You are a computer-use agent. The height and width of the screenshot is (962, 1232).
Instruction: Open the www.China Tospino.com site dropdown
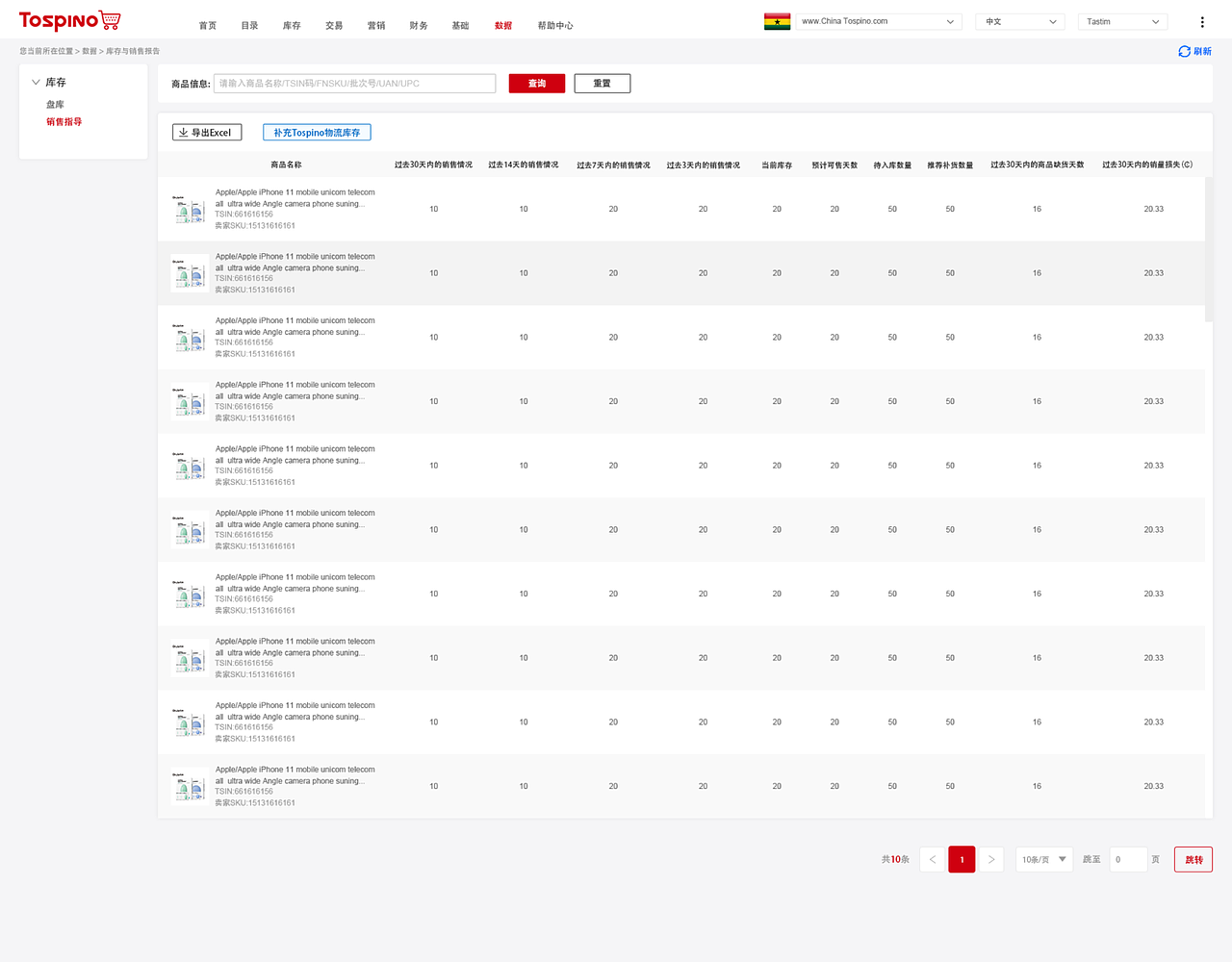(x=879, y=21)
